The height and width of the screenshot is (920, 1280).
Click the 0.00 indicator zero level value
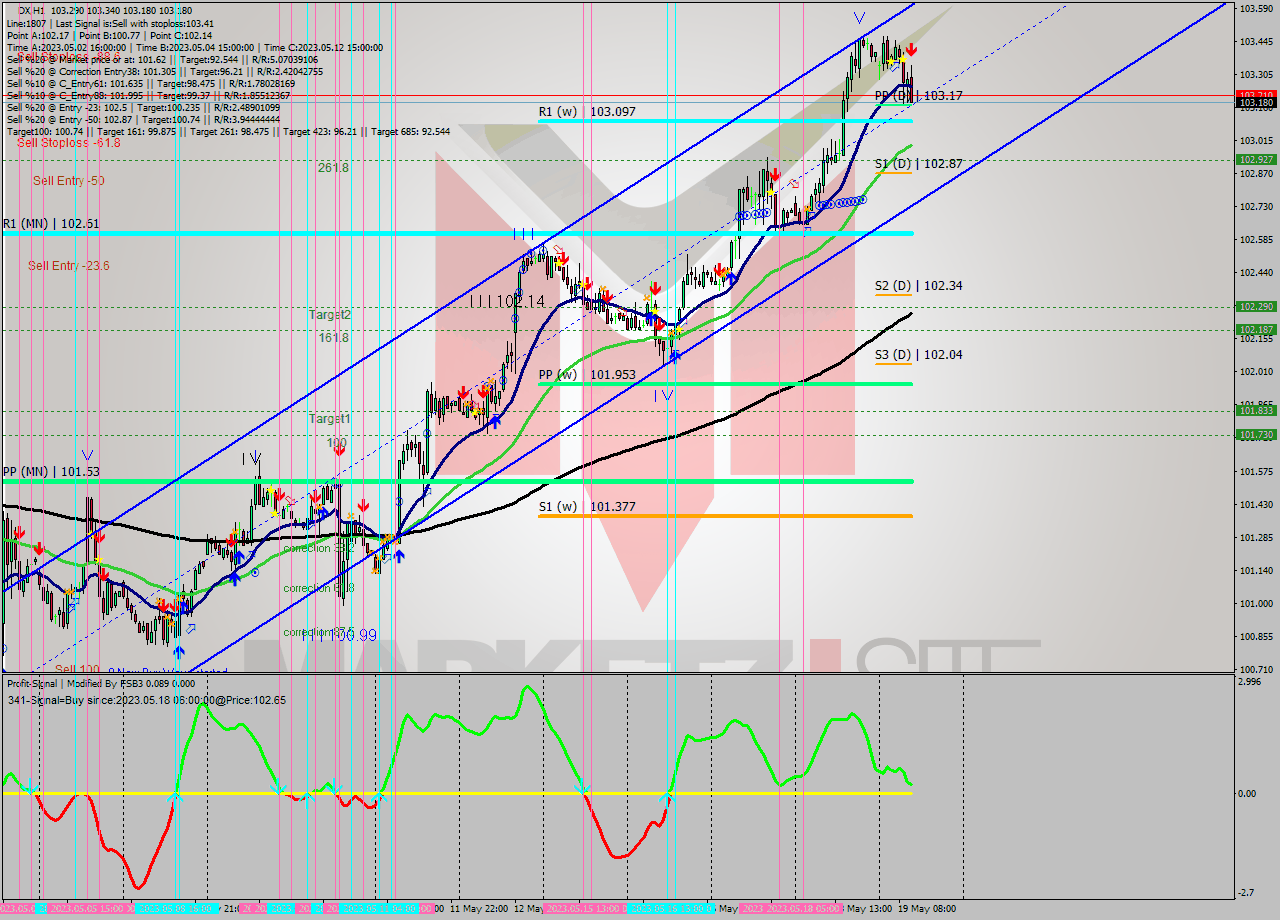coord(1249,794)
